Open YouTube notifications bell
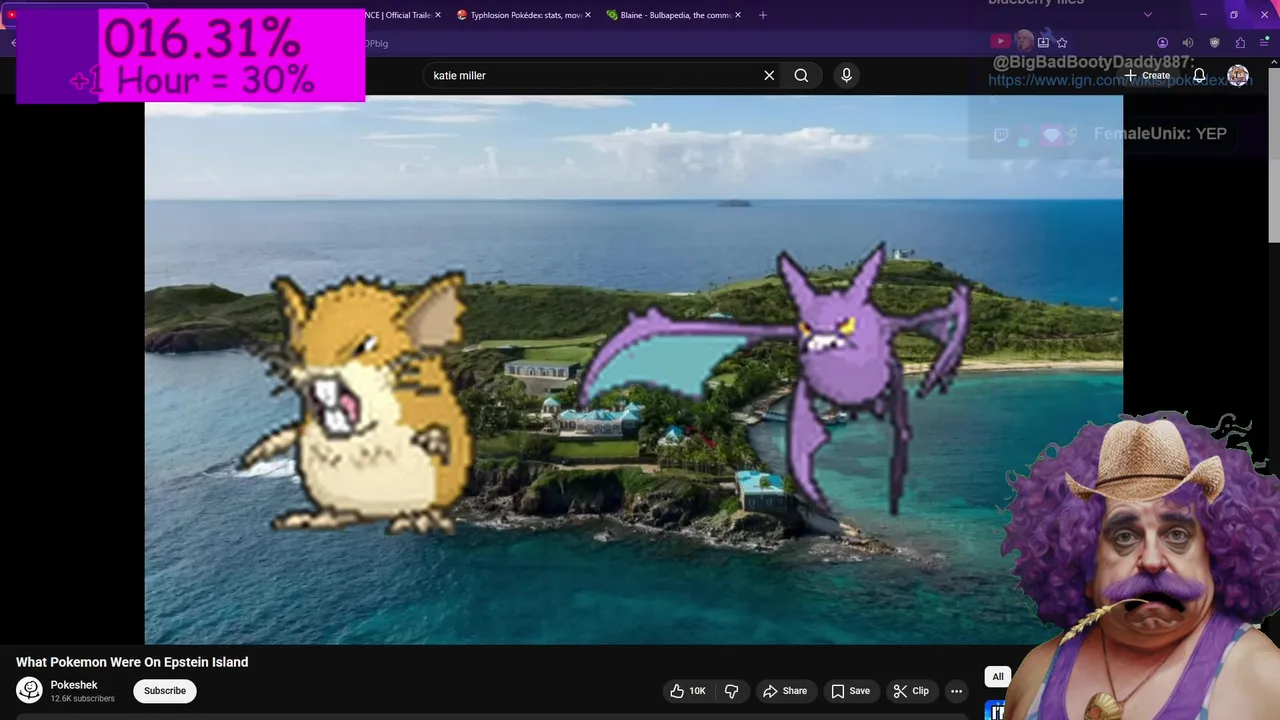The height and width of the screenshot is (720, 1280). click(x=1199, y=75)
